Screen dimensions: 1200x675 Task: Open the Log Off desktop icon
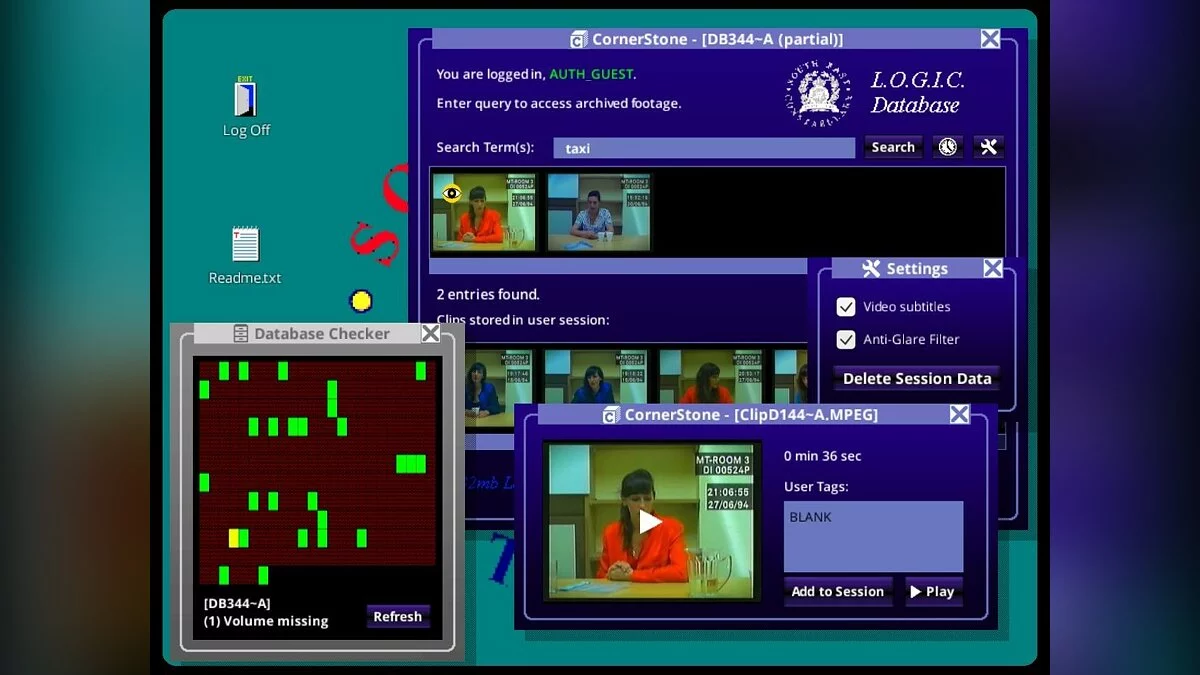(246, 108)
